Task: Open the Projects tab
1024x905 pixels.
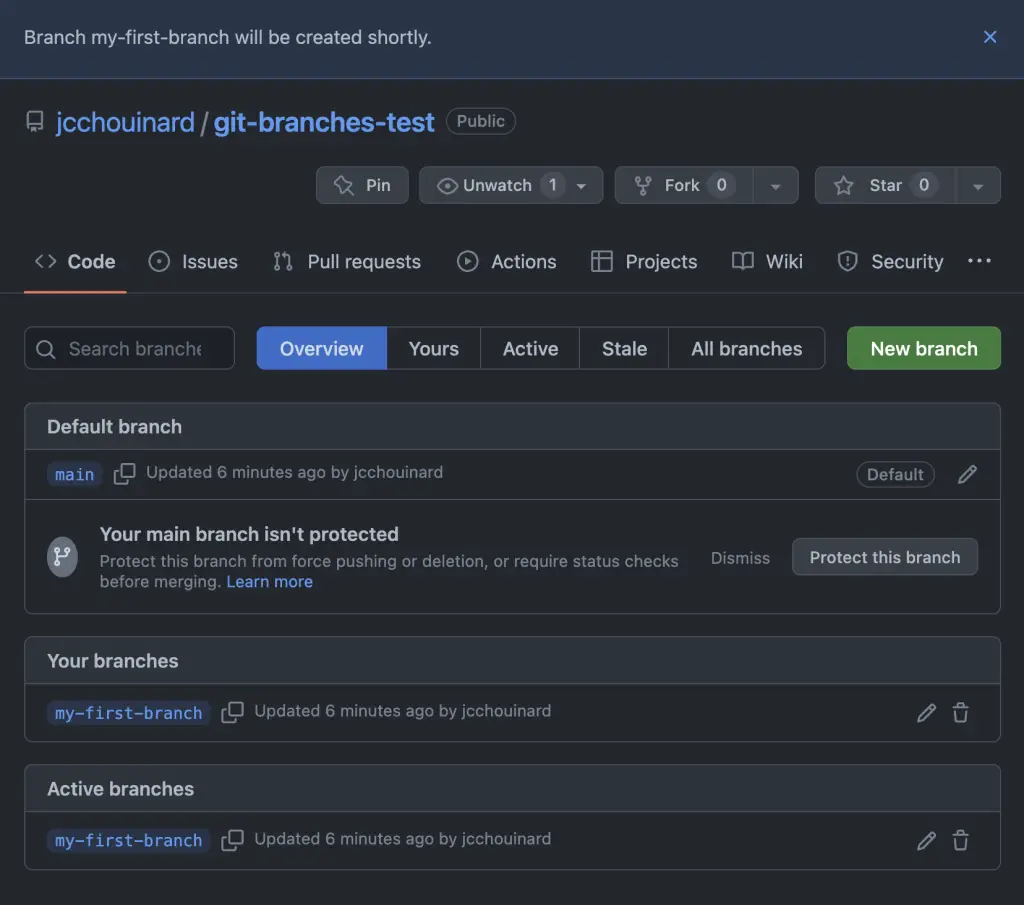Action: click(644, 262)
